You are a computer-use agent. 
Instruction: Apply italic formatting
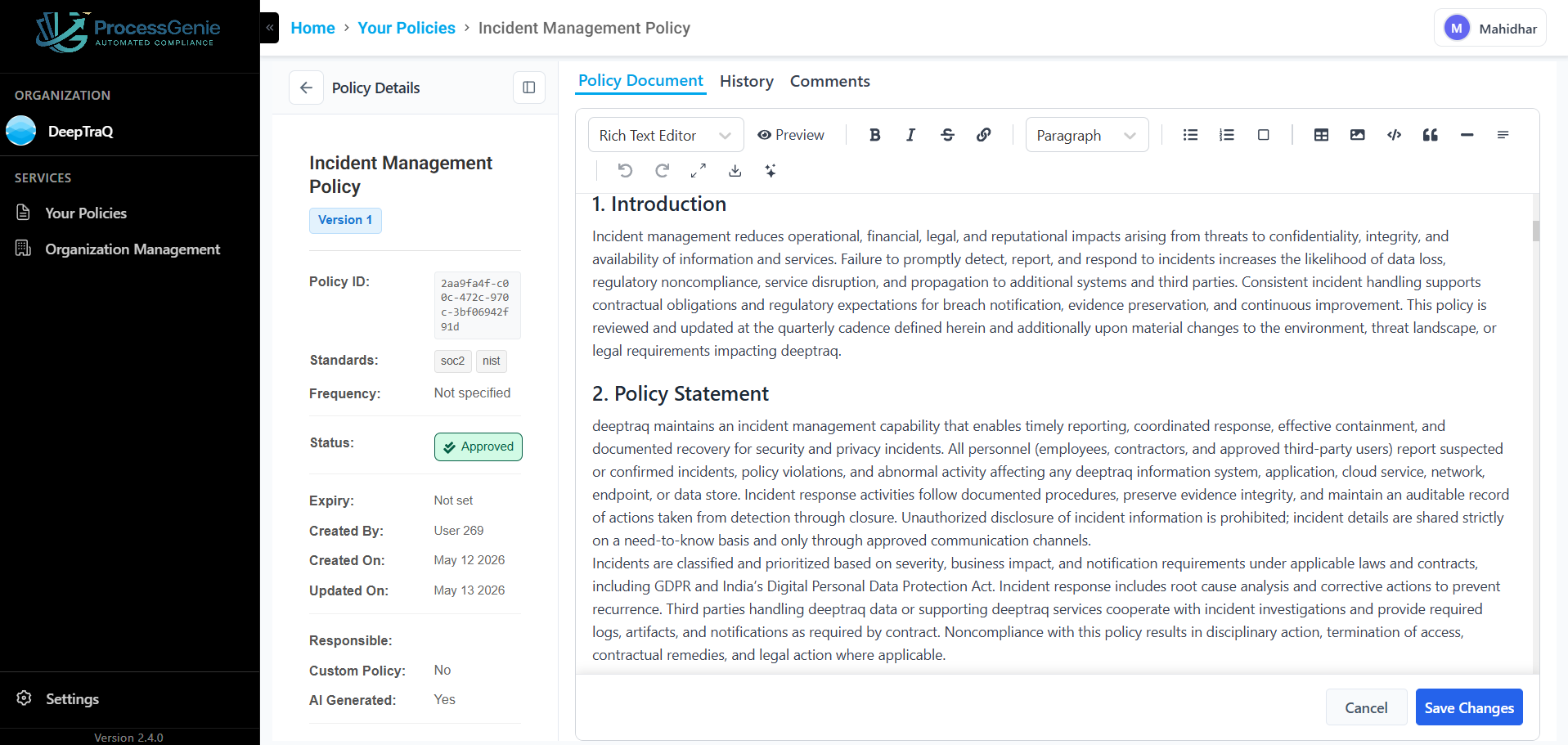(910, 135)
